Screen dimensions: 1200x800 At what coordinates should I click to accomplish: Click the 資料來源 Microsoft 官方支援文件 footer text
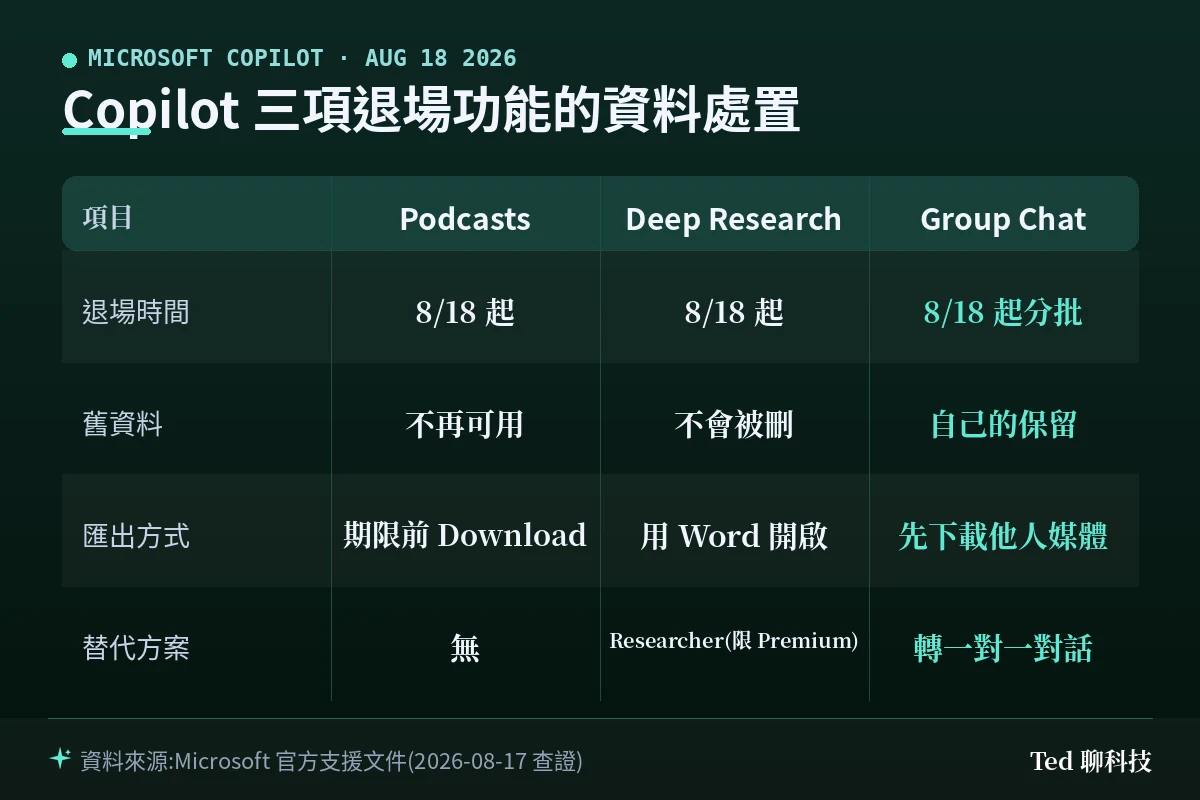tap(331, 761)
